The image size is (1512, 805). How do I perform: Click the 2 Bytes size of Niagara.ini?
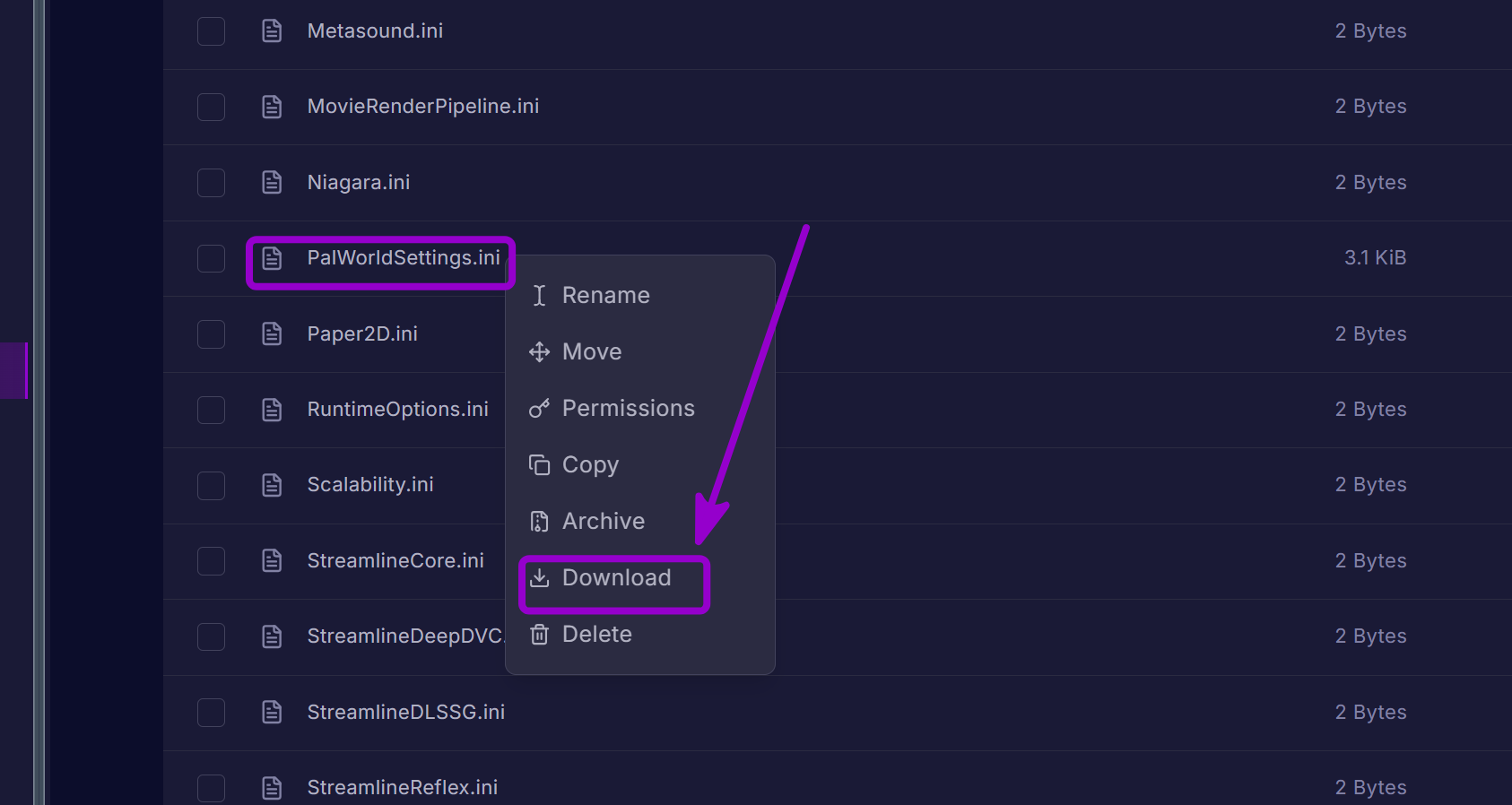tap(1370, 182)
